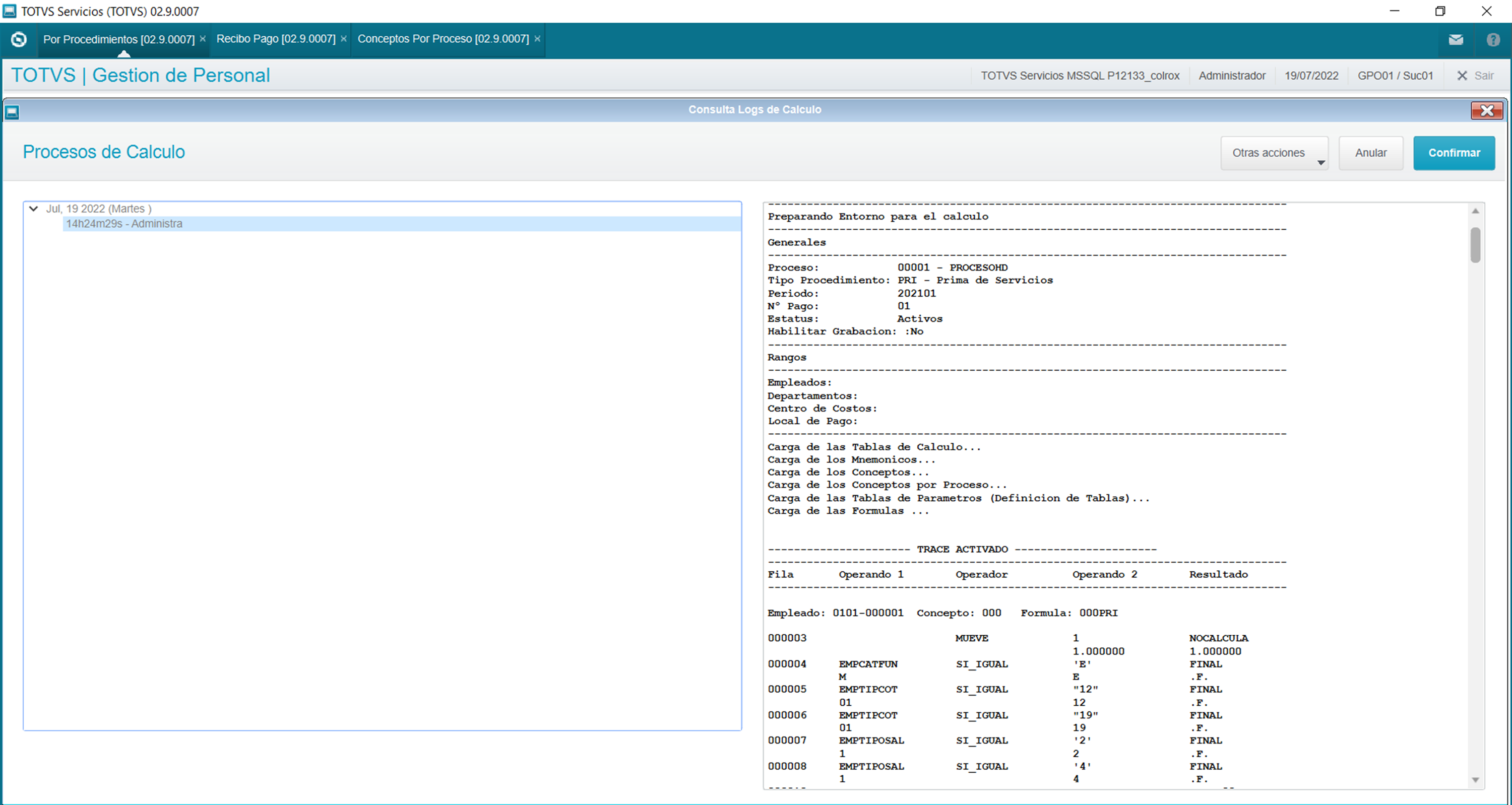Open the Otras acciones dropdown

[1274, 153]
